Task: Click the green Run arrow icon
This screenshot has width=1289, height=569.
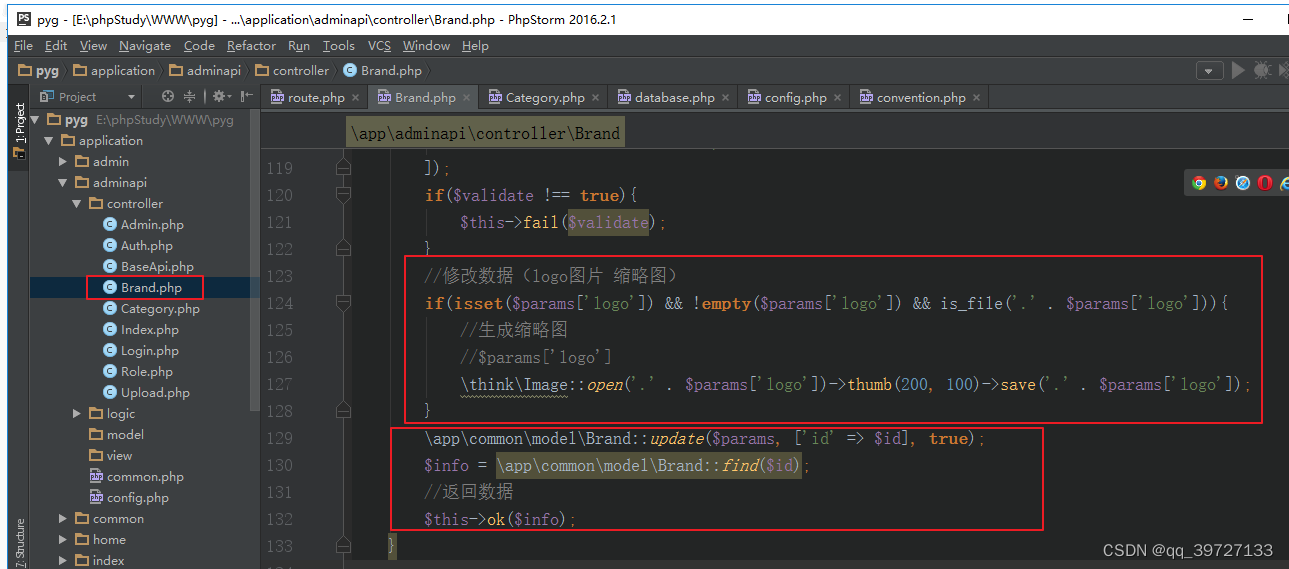Action: 1238,70
